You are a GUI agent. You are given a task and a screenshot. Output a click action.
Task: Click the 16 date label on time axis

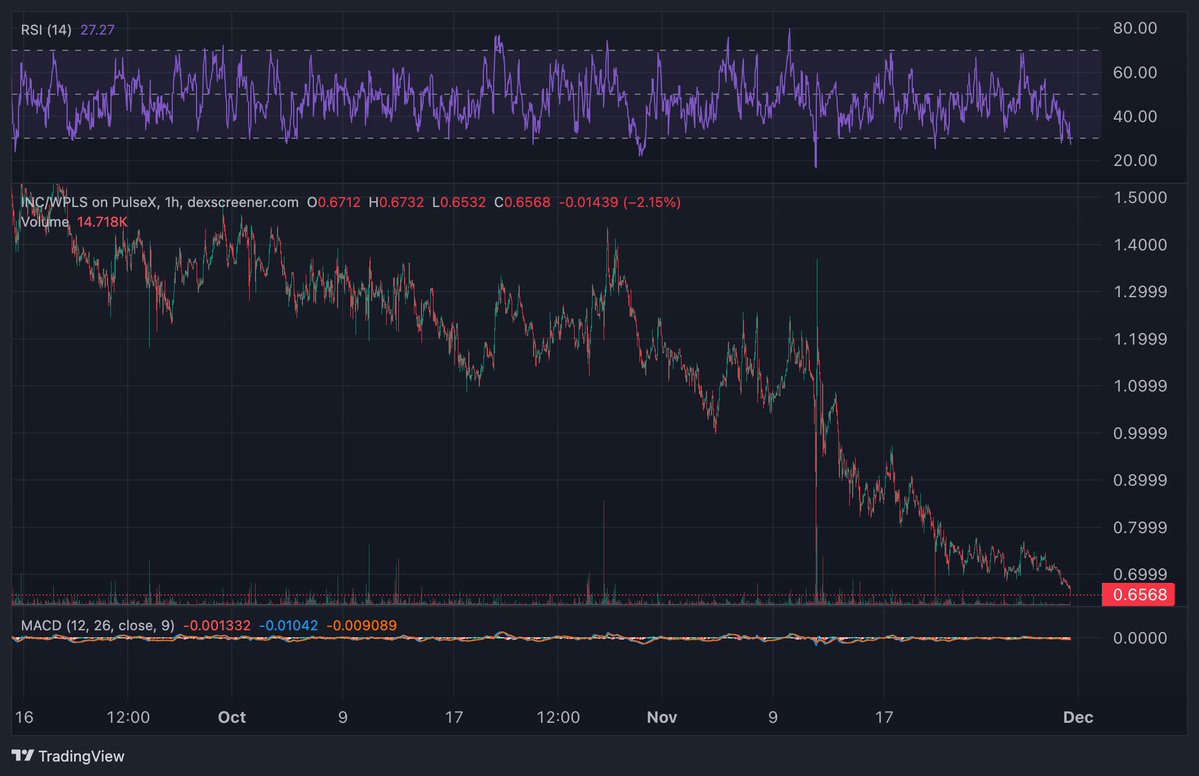(x=24, y=717)
